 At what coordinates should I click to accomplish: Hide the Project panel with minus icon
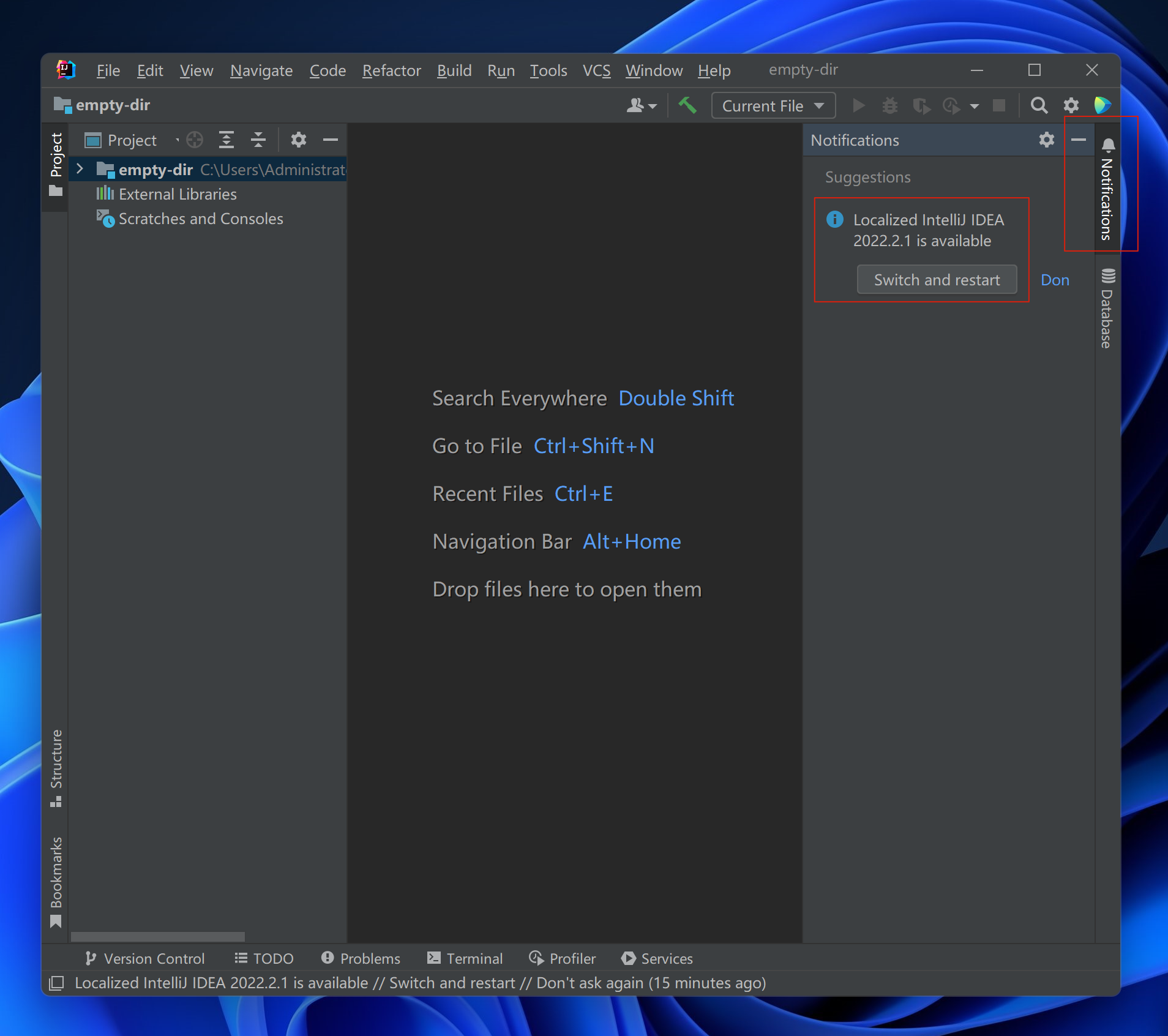[331, 140]
